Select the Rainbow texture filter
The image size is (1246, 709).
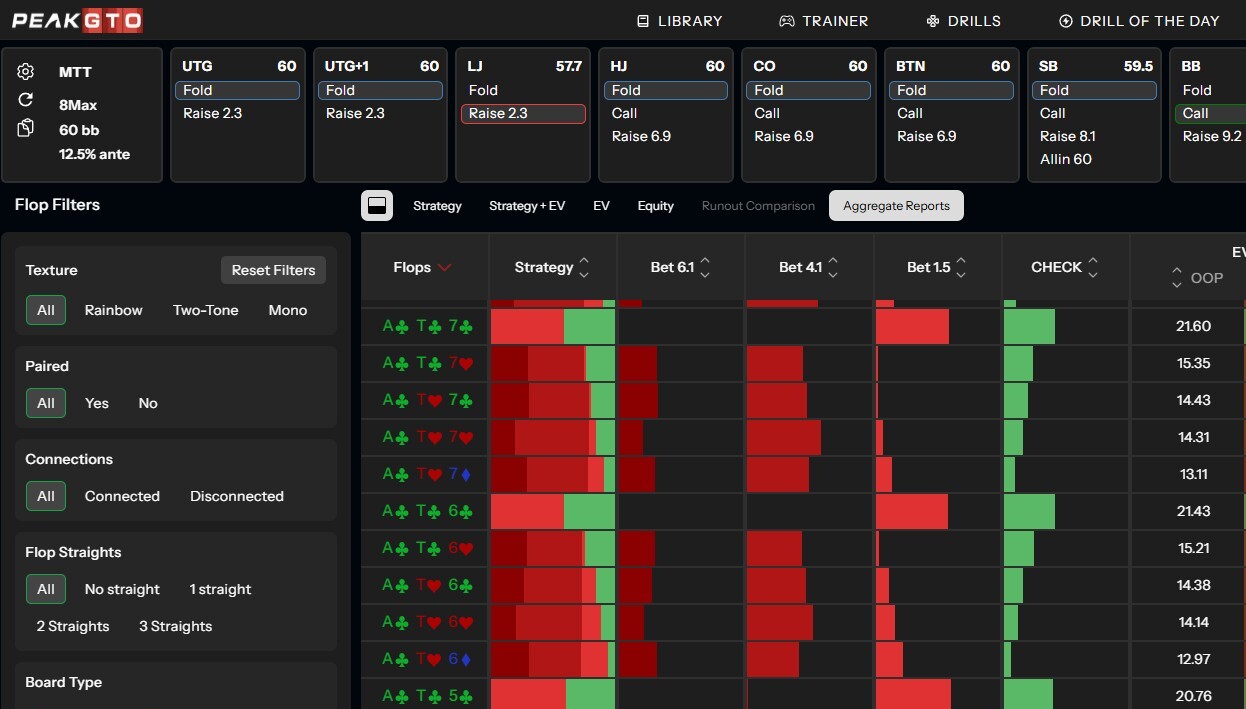[113, 310]
